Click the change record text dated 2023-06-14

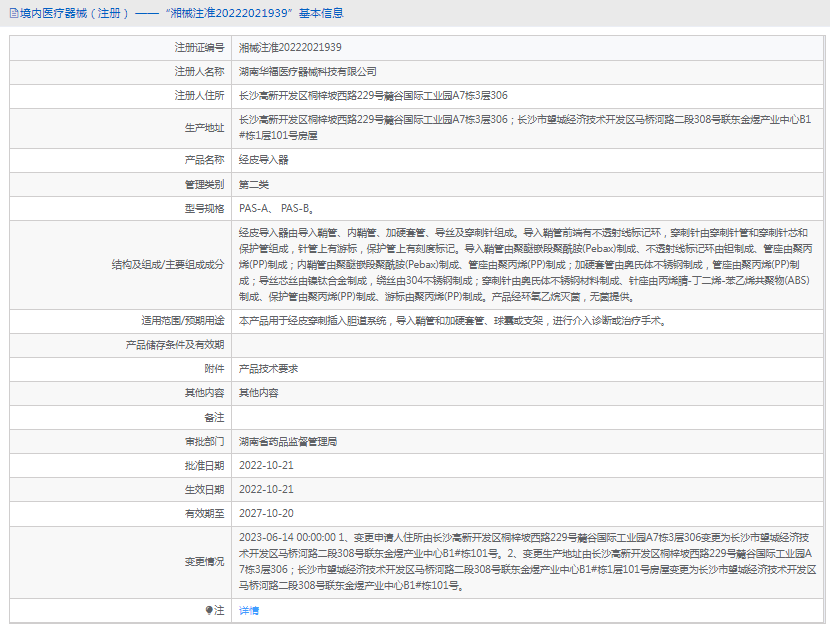[527, 561]
